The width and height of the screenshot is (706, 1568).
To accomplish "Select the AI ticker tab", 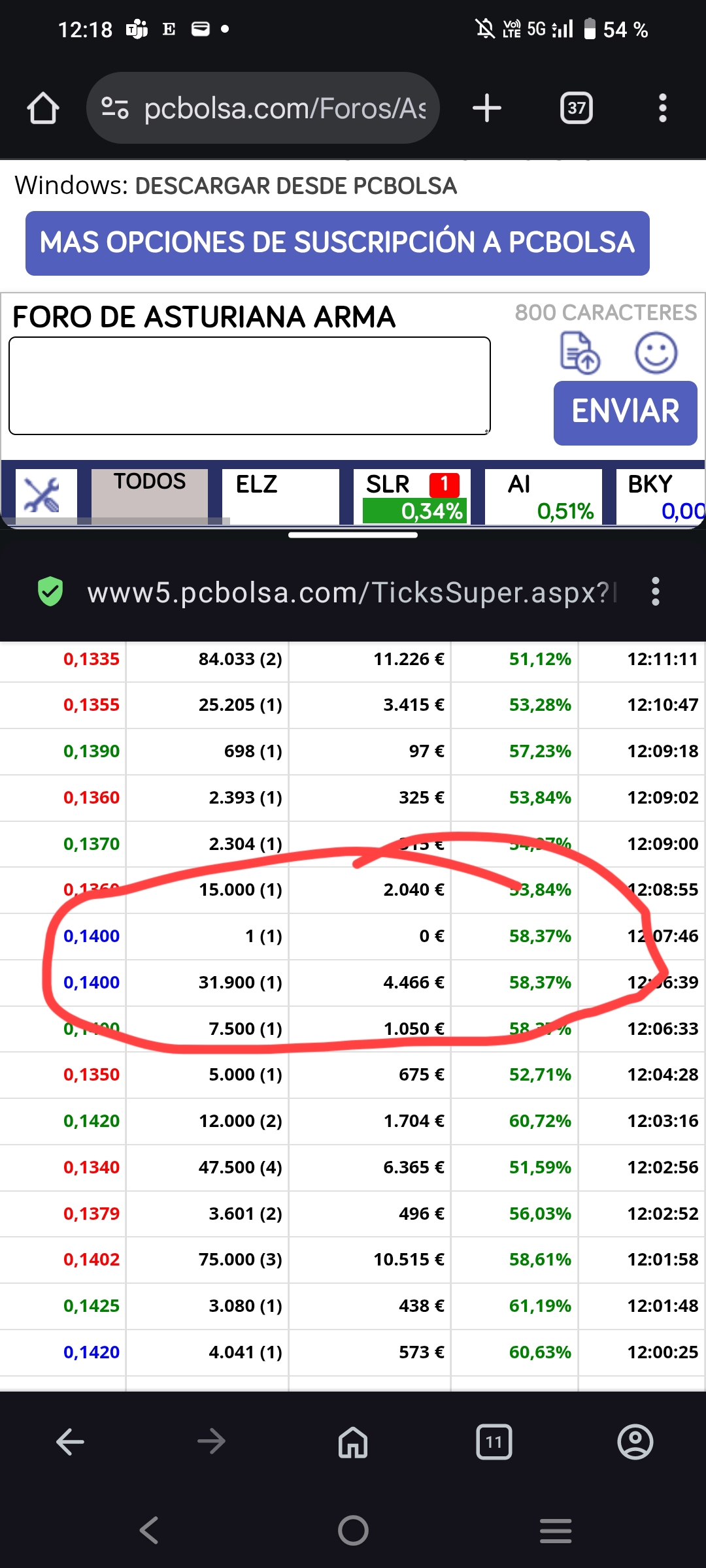I will click(543, 496).
